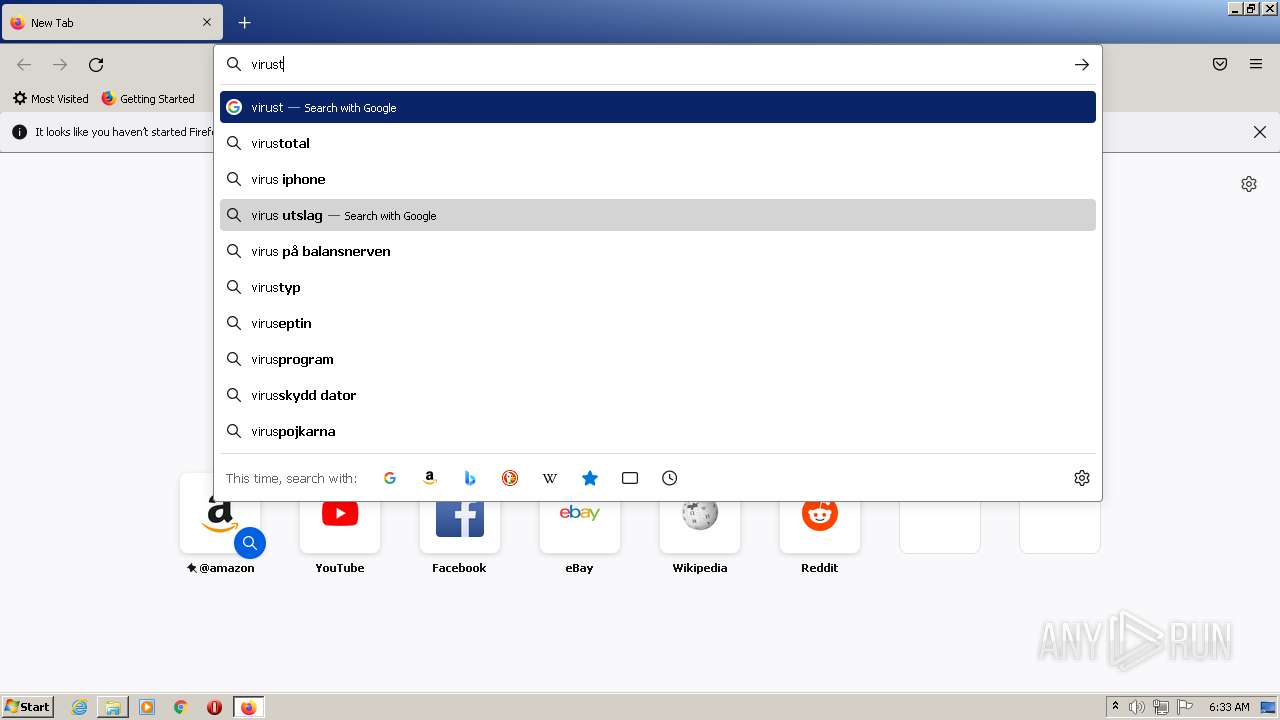Select 'virust — Search with Google' result
1280x720 pixels.
(x=658, y=107)
